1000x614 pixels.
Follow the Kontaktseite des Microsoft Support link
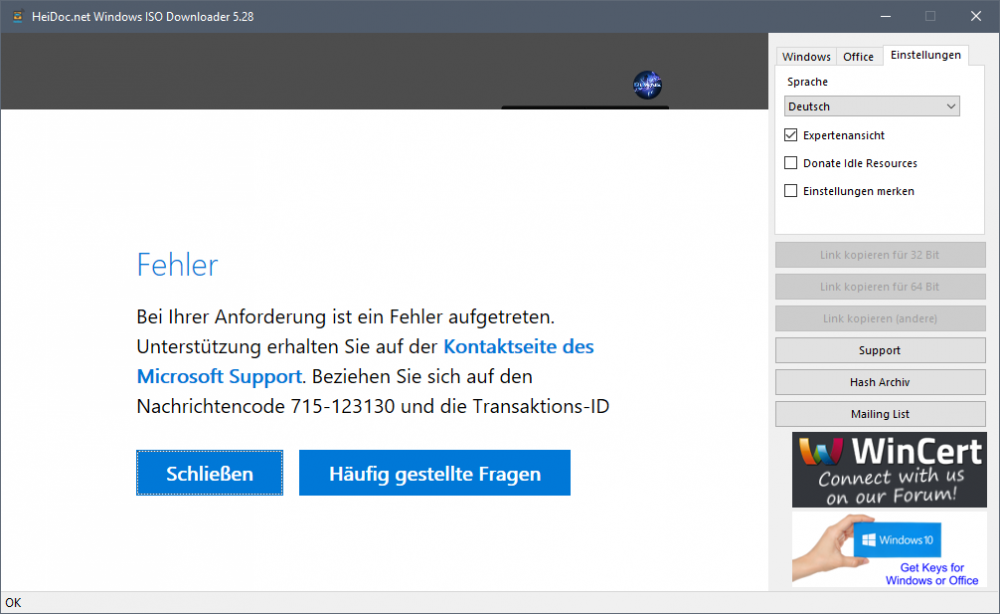click(x=365, y=362)
